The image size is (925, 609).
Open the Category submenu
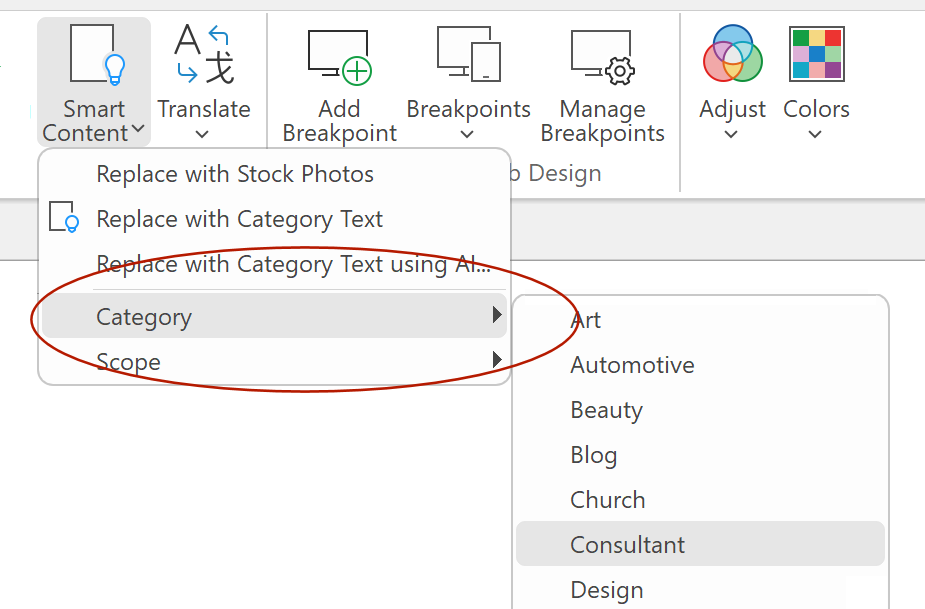(274, 316)
